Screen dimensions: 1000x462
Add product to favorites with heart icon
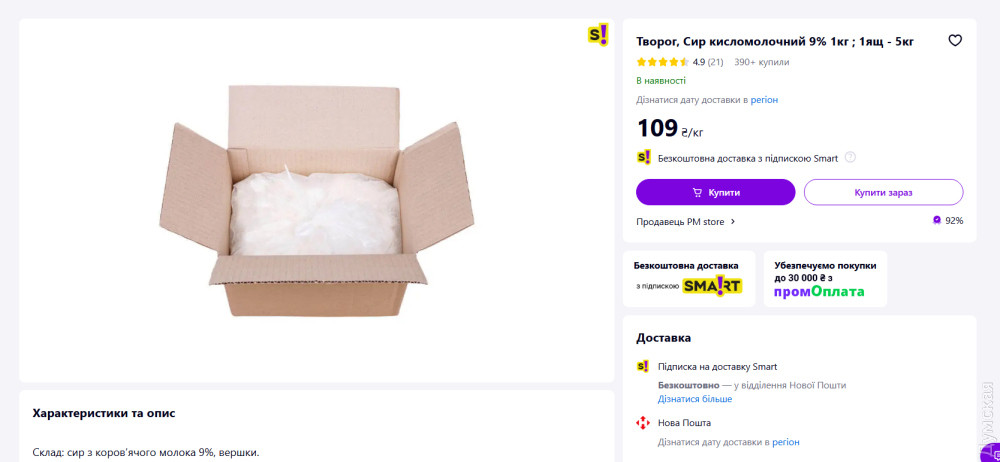[955, 41]
